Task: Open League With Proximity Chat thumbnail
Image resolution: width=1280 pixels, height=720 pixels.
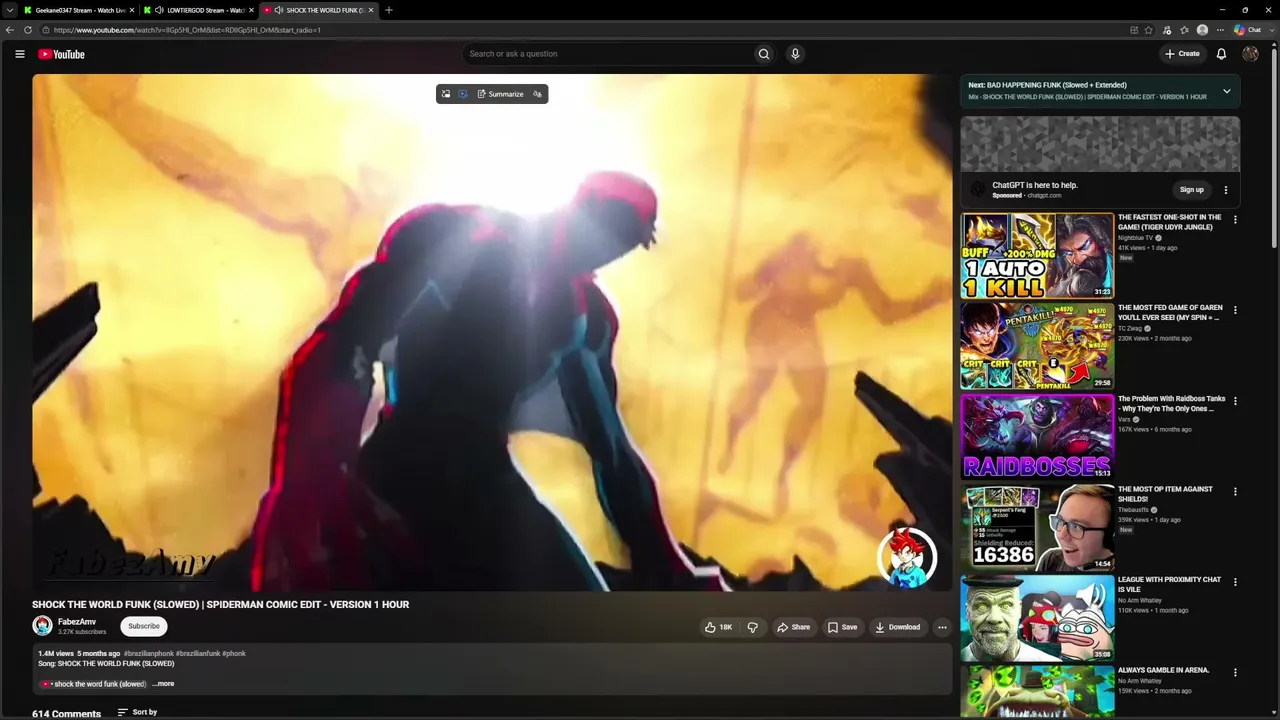Action: (x=1037, y=618)
